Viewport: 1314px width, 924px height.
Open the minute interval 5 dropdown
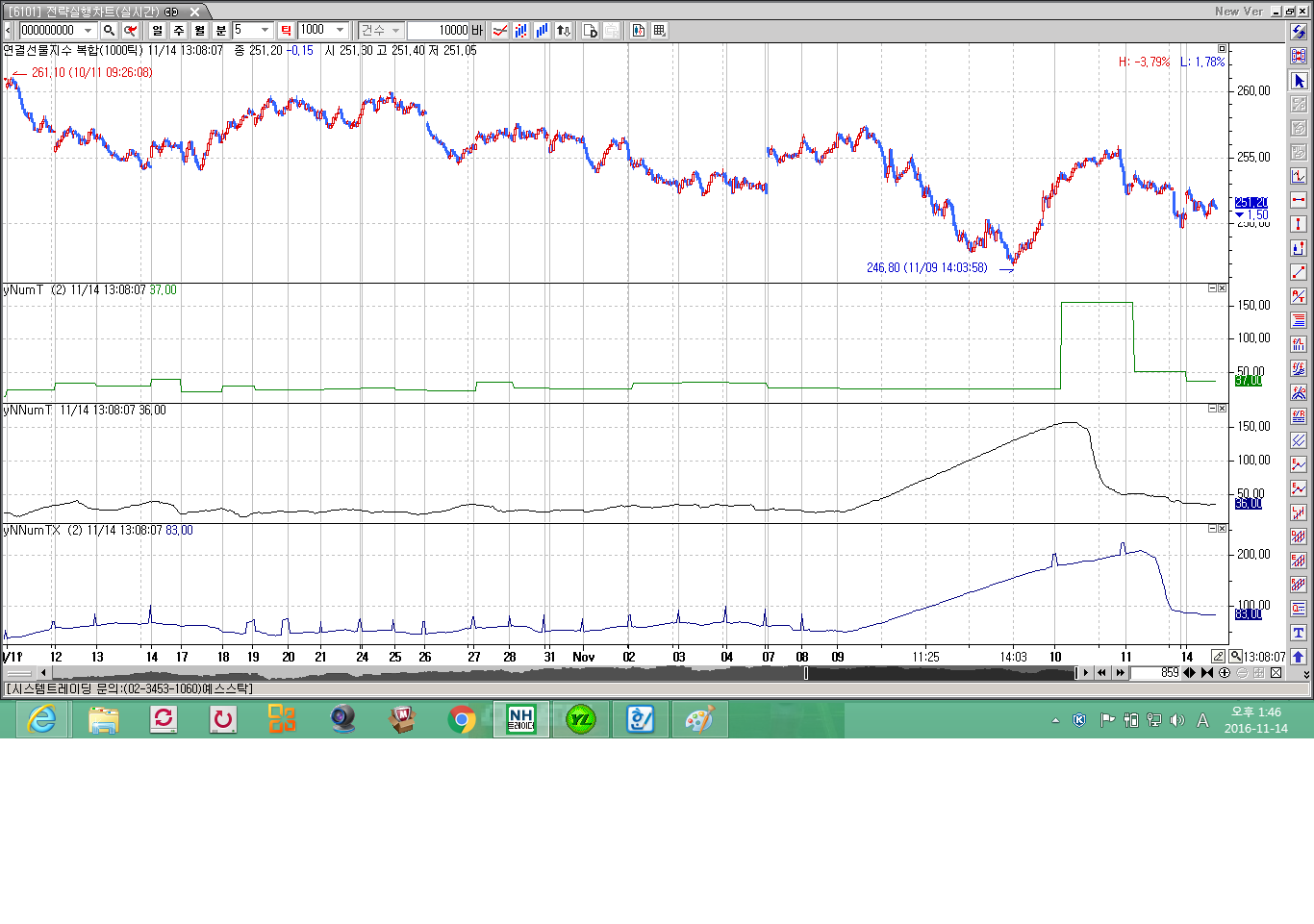265,31
